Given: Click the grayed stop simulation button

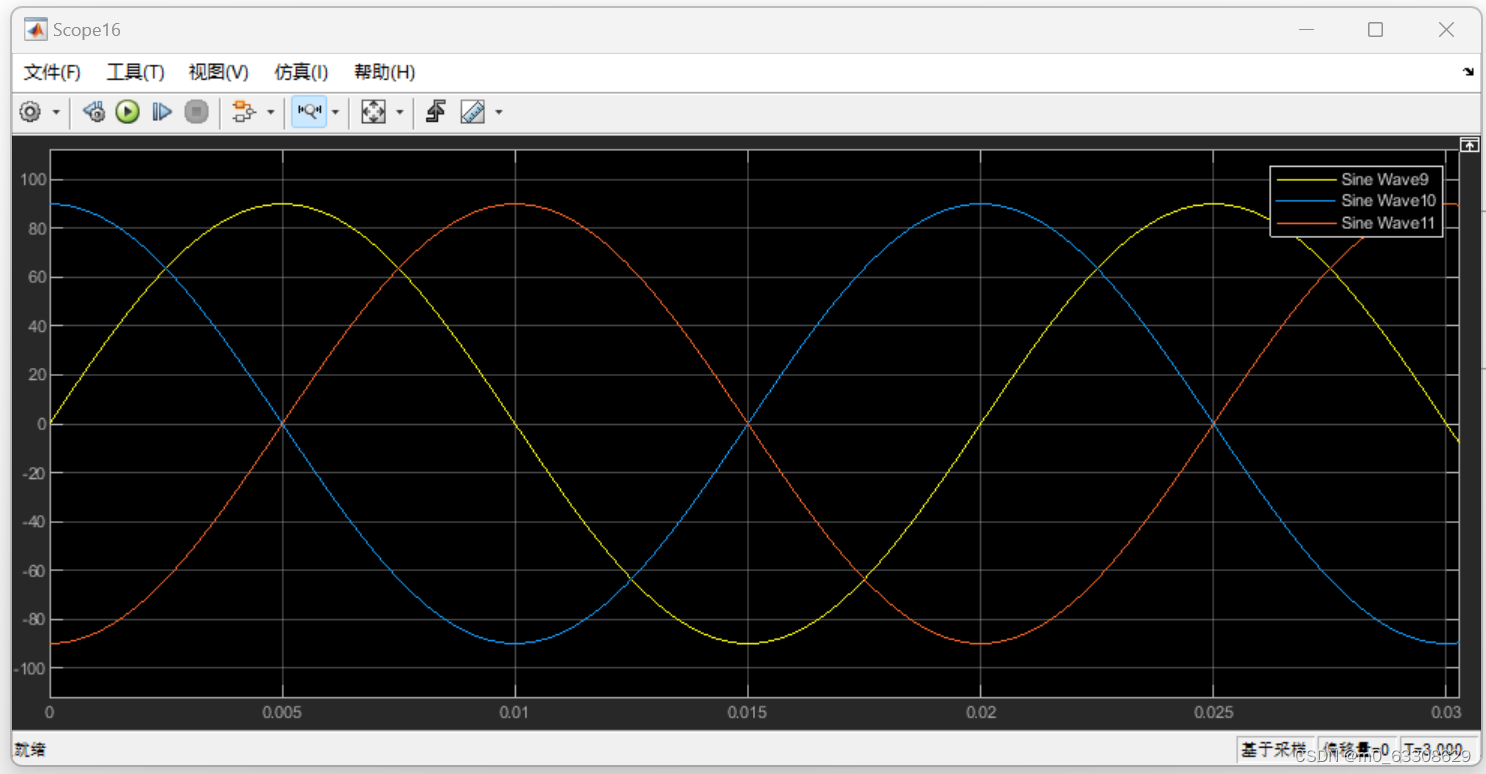Looking at the screenshot, I should [197, 112].
